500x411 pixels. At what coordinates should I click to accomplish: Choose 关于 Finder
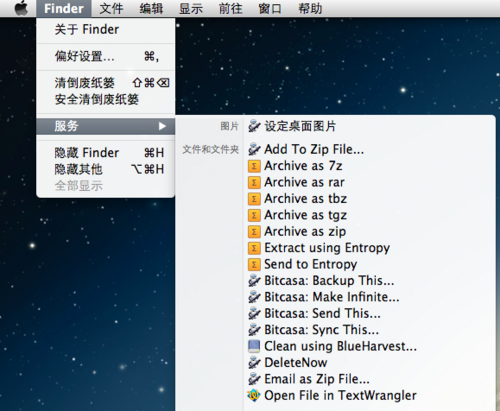(x=106, y=30)
